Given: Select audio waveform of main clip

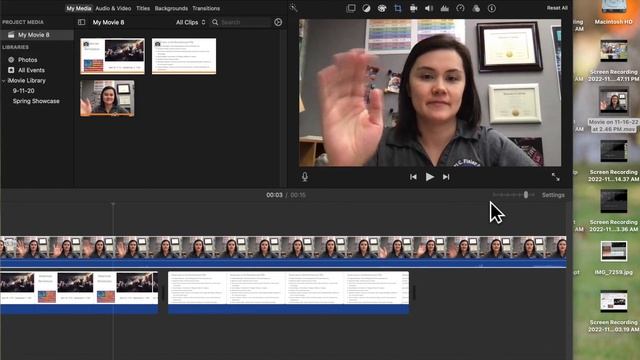Looking at the screenshot, I should coord(283,263).
